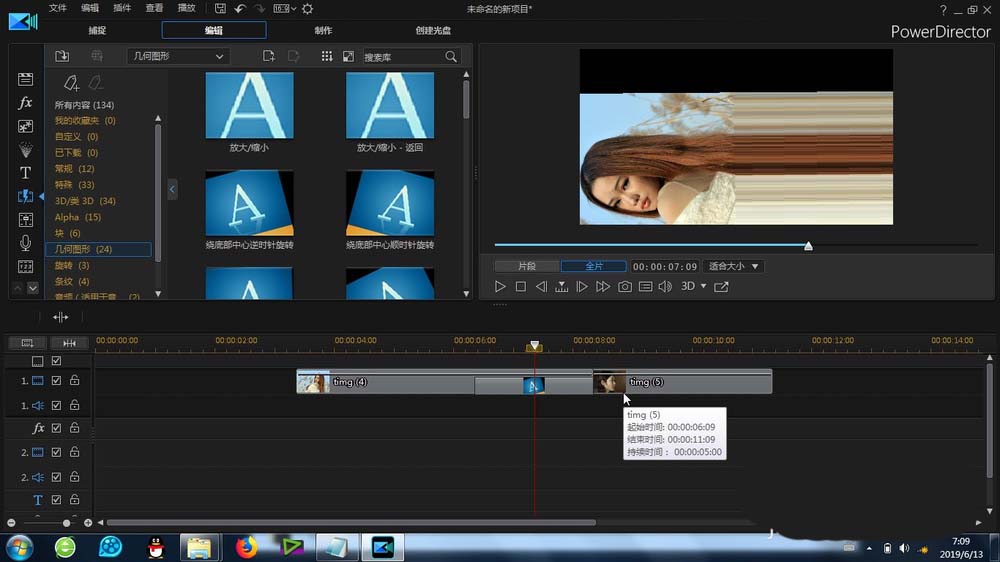Open the 文件 menu
The width and height of the screenshot is (1000, 562).
[x=58, y=8]
